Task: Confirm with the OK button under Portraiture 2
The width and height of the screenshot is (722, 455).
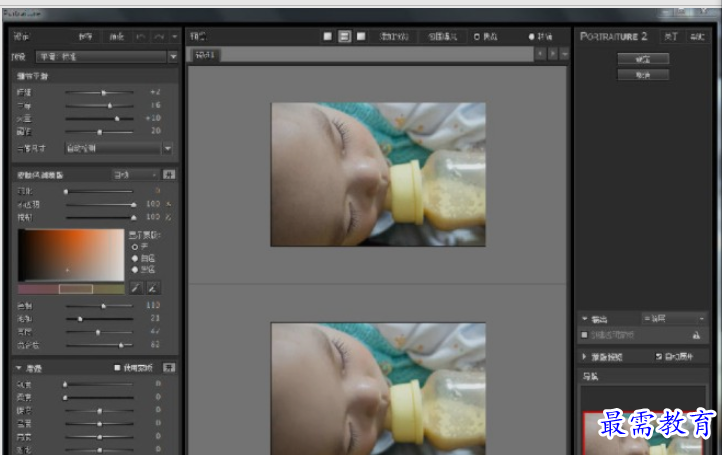Action: tap(643, 59)
